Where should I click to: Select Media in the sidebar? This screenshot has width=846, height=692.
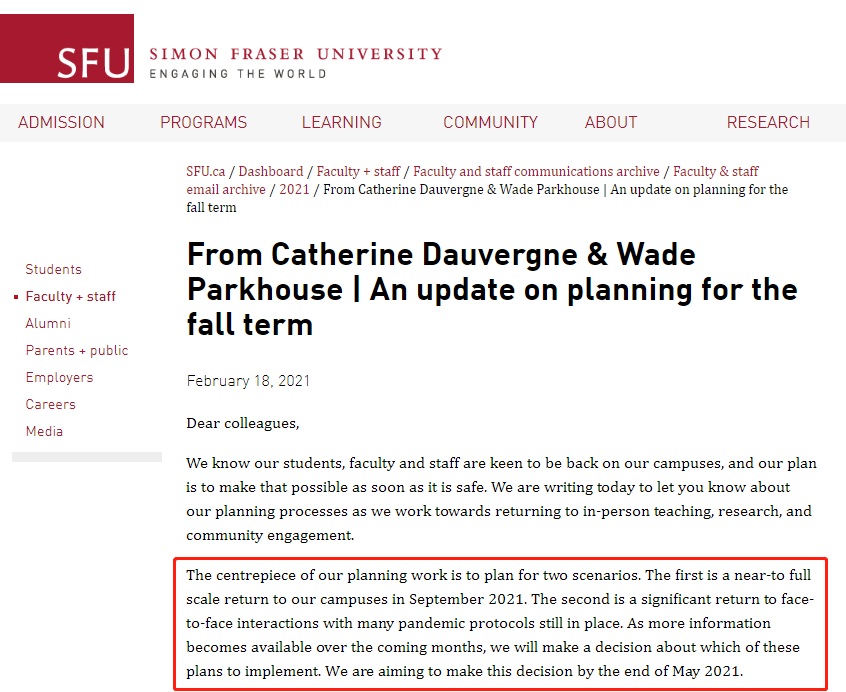point(44,431)
